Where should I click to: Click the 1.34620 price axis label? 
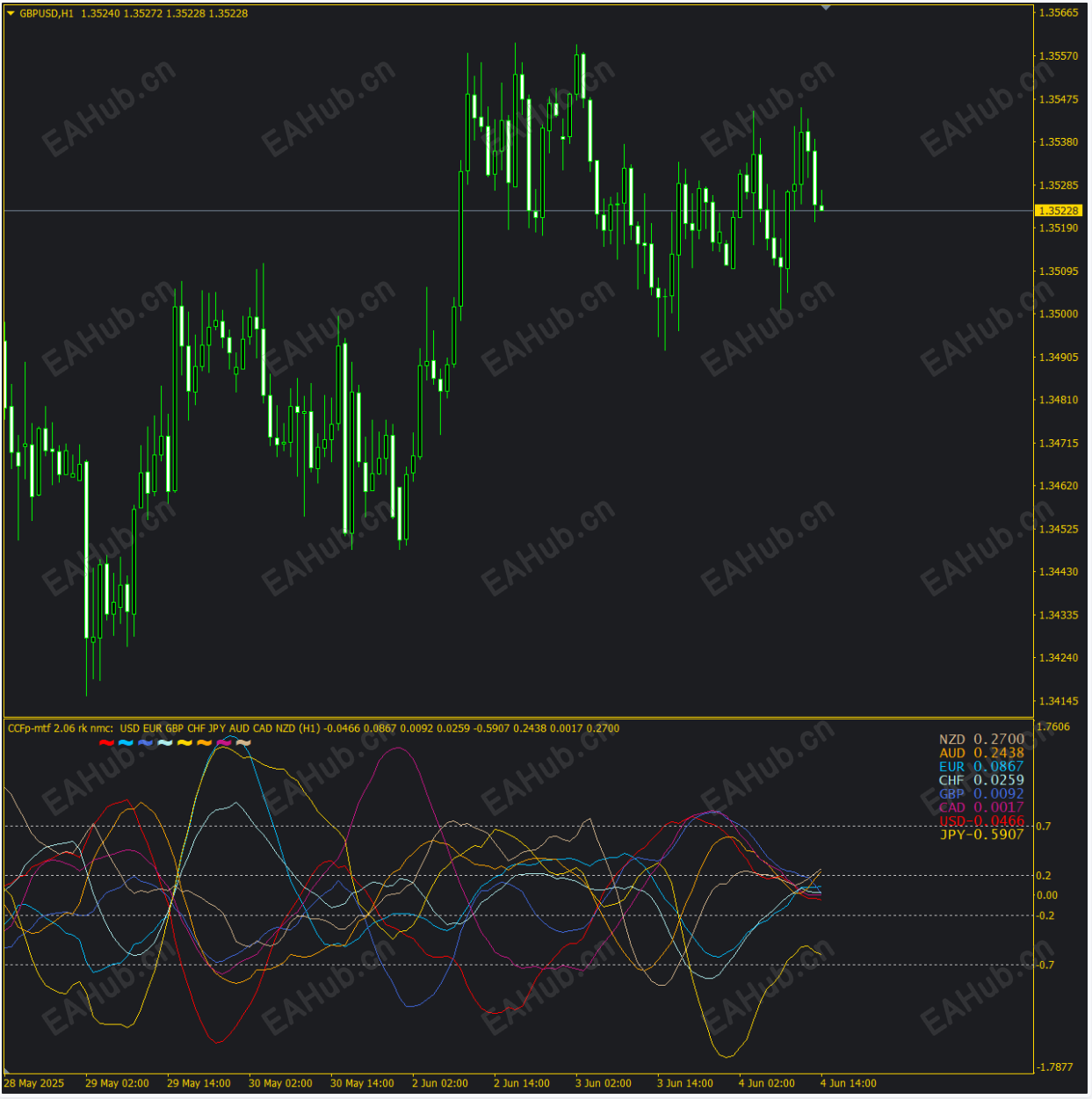pos(1059,486)
